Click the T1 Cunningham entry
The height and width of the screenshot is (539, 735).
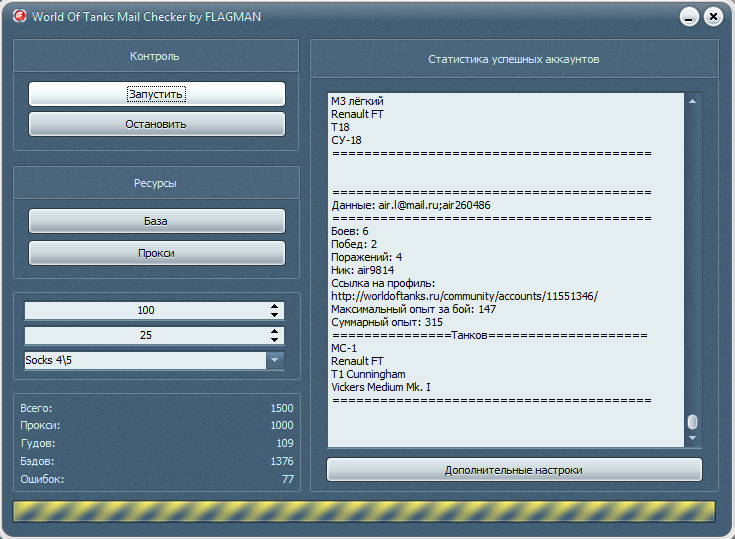(368, 374)
